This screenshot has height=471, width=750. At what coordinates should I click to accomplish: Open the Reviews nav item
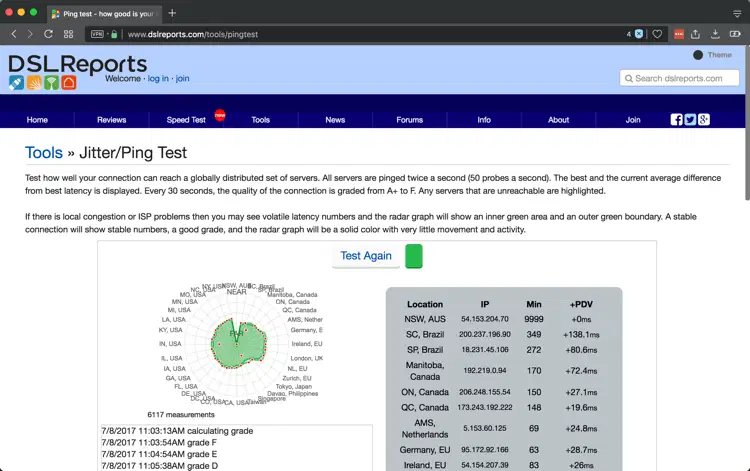tap(111, 120)
